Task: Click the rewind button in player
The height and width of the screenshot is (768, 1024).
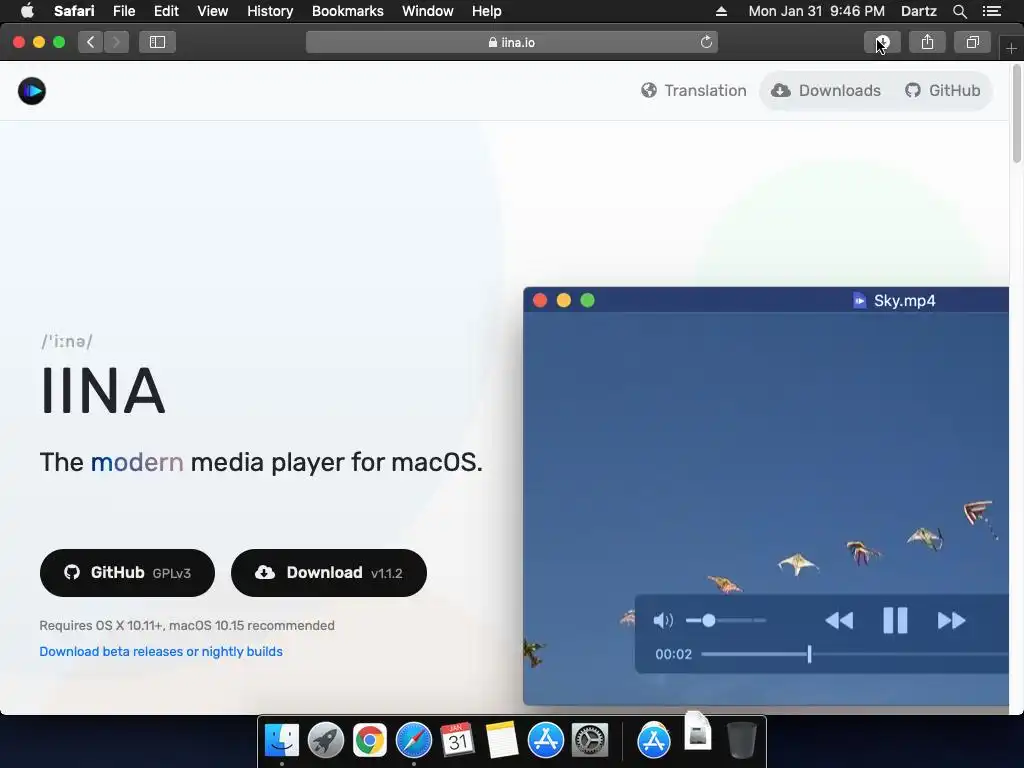Action: 839,620
